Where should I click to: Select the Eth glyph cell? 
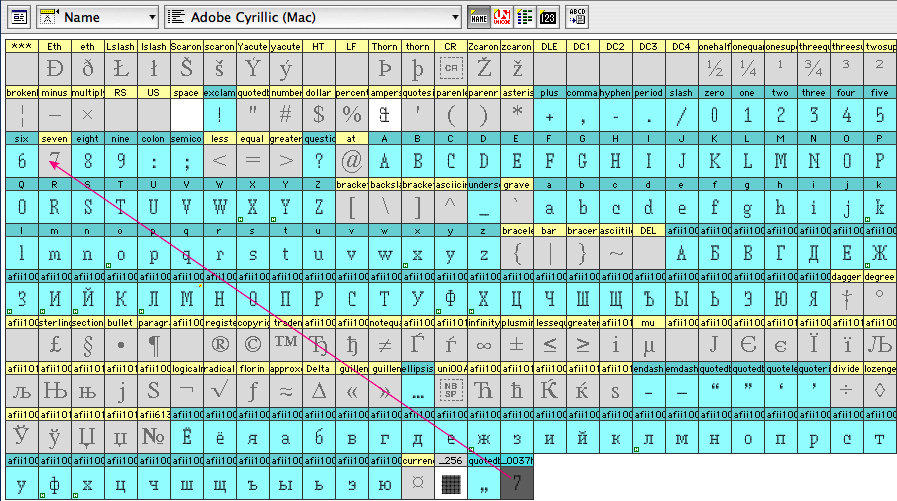[x=54, y=69]
